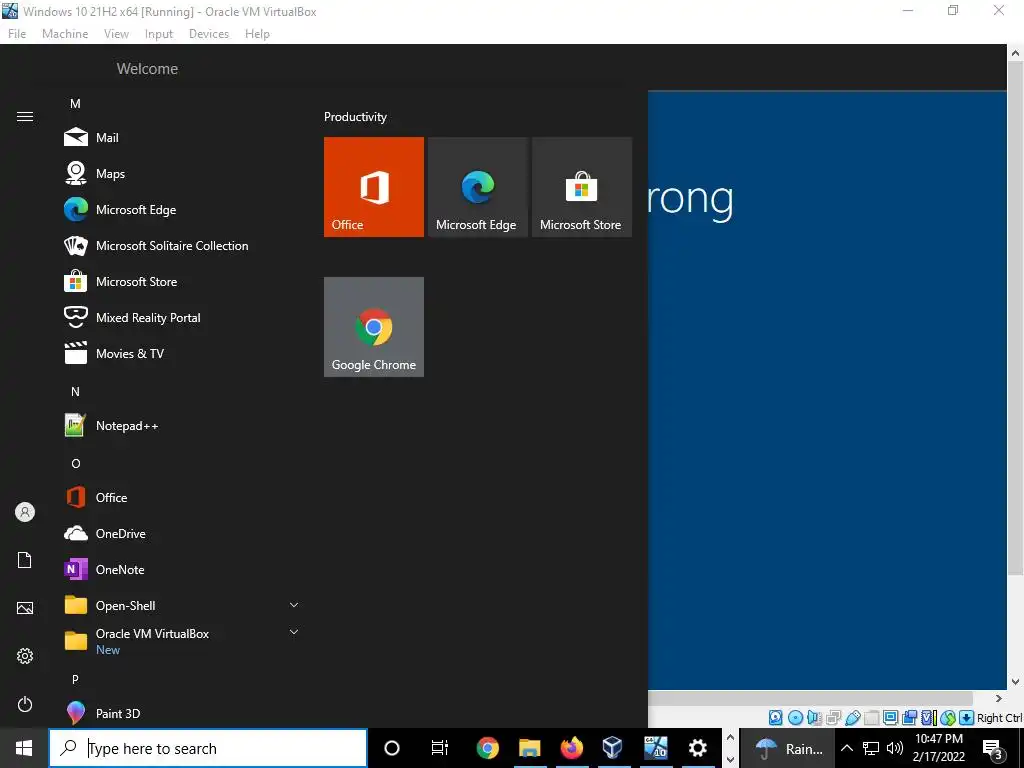1024x768 pixels.
Task: Open Task View on the taskbar
Action: click(440, 748)
